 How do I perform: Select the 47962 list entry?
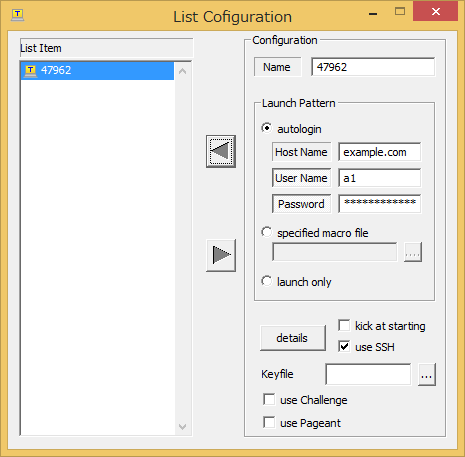[97, 70]
